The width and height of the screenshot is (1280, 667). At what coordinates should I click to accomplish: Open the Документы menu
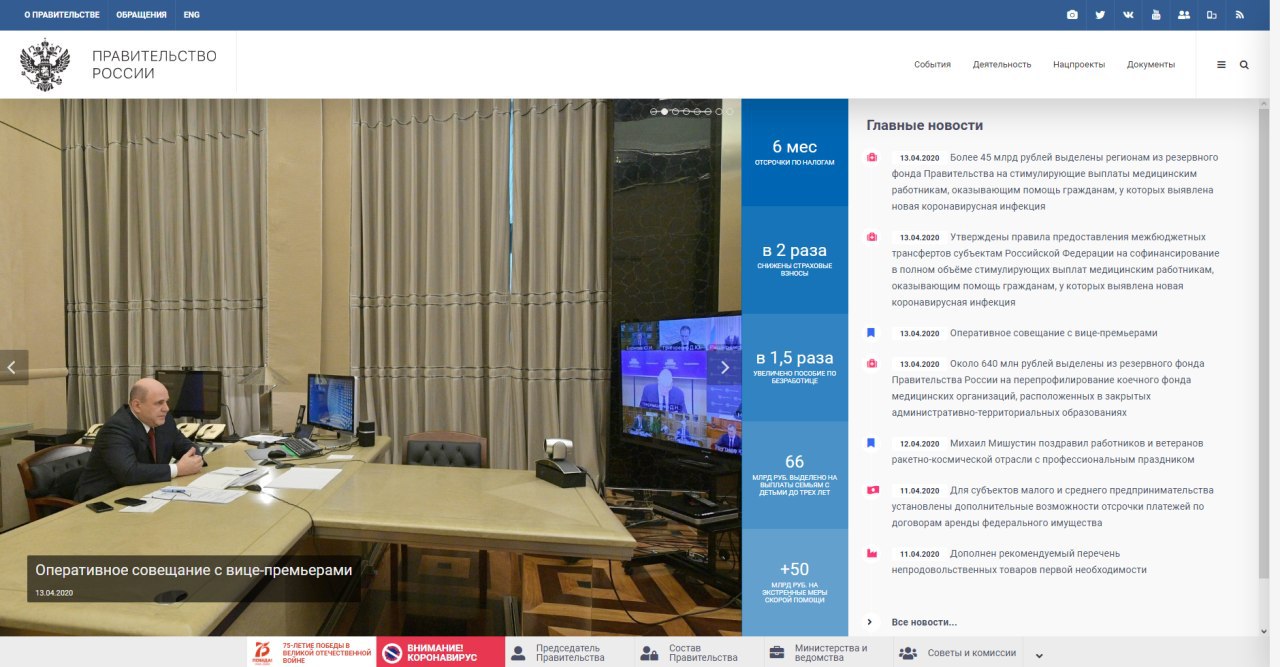point(1151,64)
